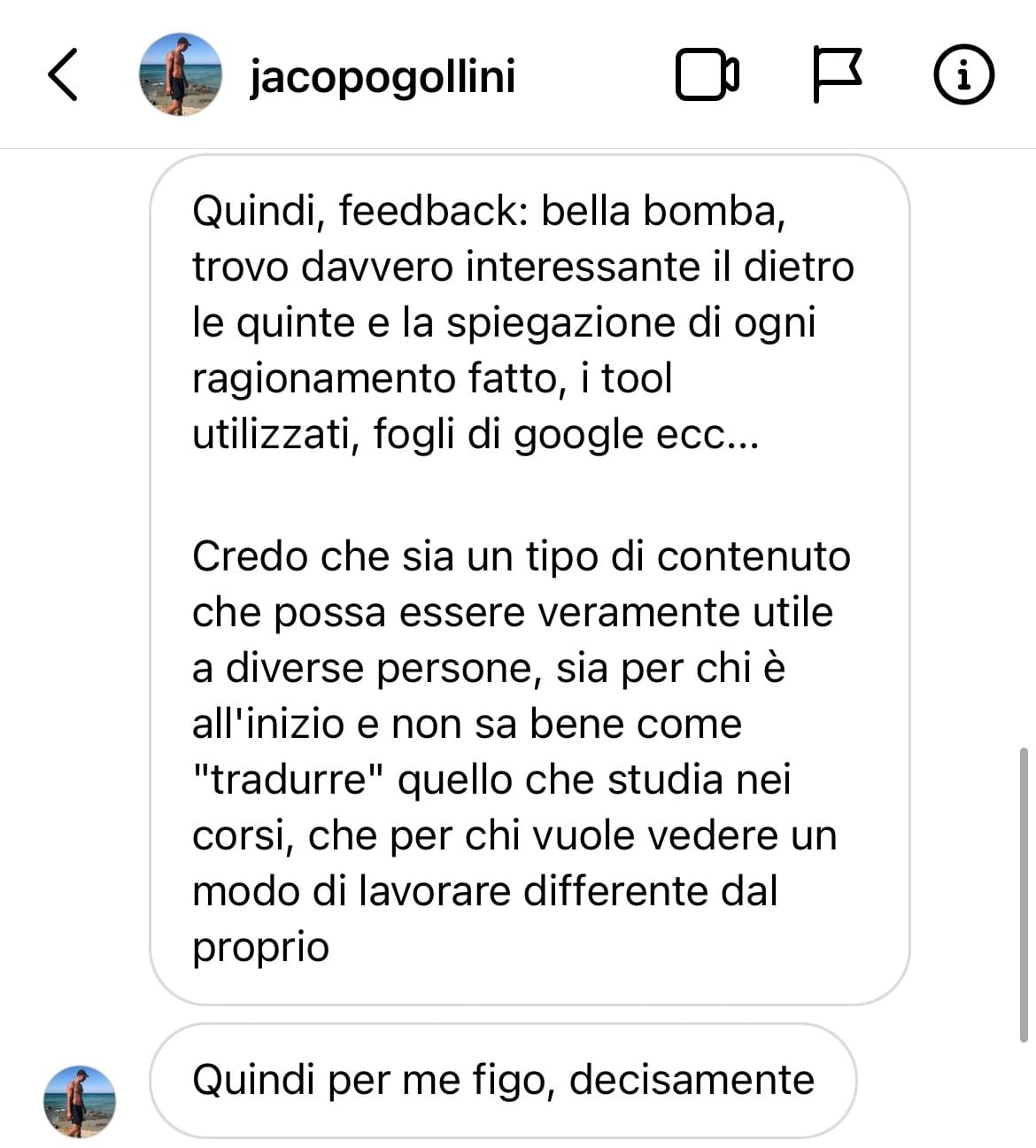The height and width of the screenshot is (1148, 1036).
Task: Click the line 'ragionamento fatto, i tool'
Action: tap(432, 379)
